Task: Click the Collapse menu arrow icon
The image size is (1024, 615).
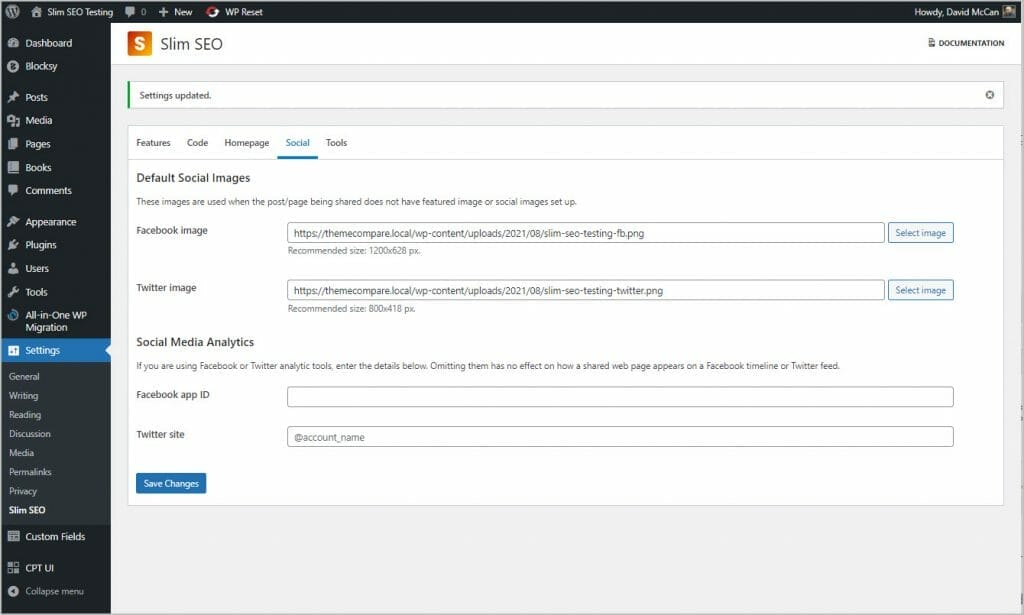Action: 13,591
